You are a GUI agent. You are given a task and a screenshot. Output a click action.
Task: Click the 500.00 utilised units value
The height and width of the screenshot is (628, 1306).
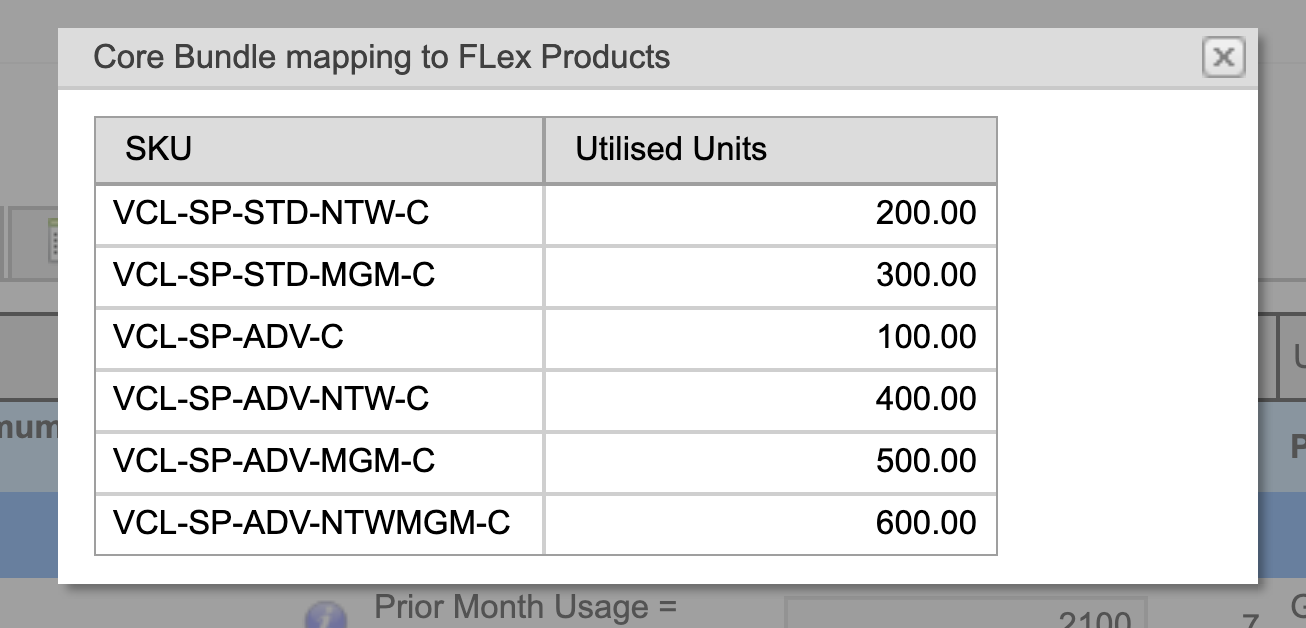tap(926, 461)
